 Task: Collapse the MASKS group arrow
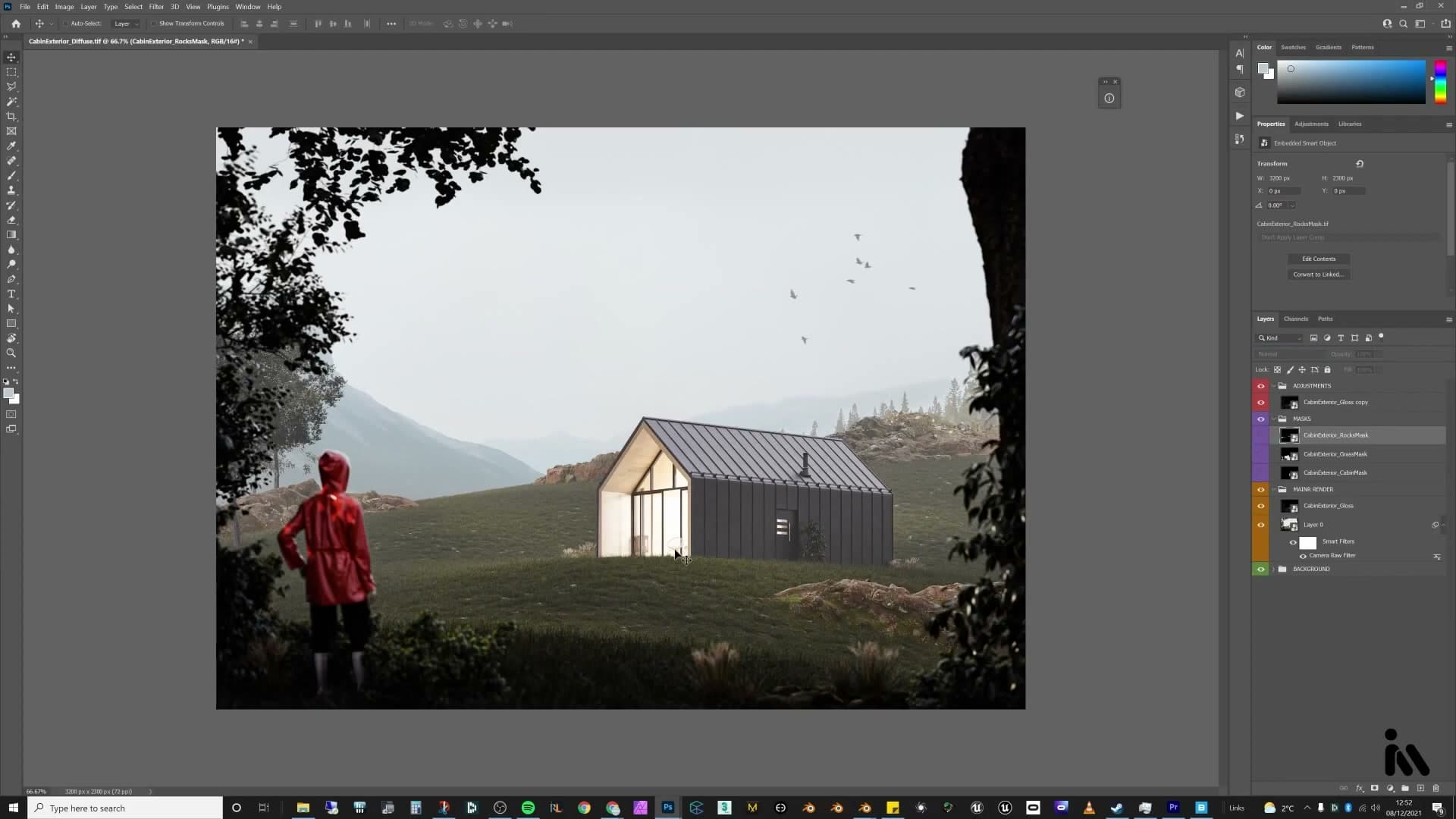(x=1274, y=419)
